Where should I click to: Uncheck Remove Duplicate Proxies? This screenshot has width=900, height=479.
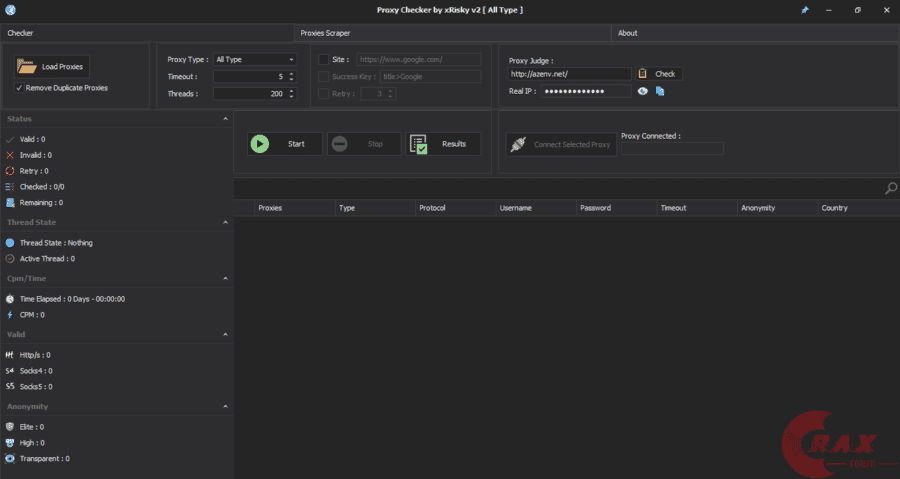tap(20, 88)
